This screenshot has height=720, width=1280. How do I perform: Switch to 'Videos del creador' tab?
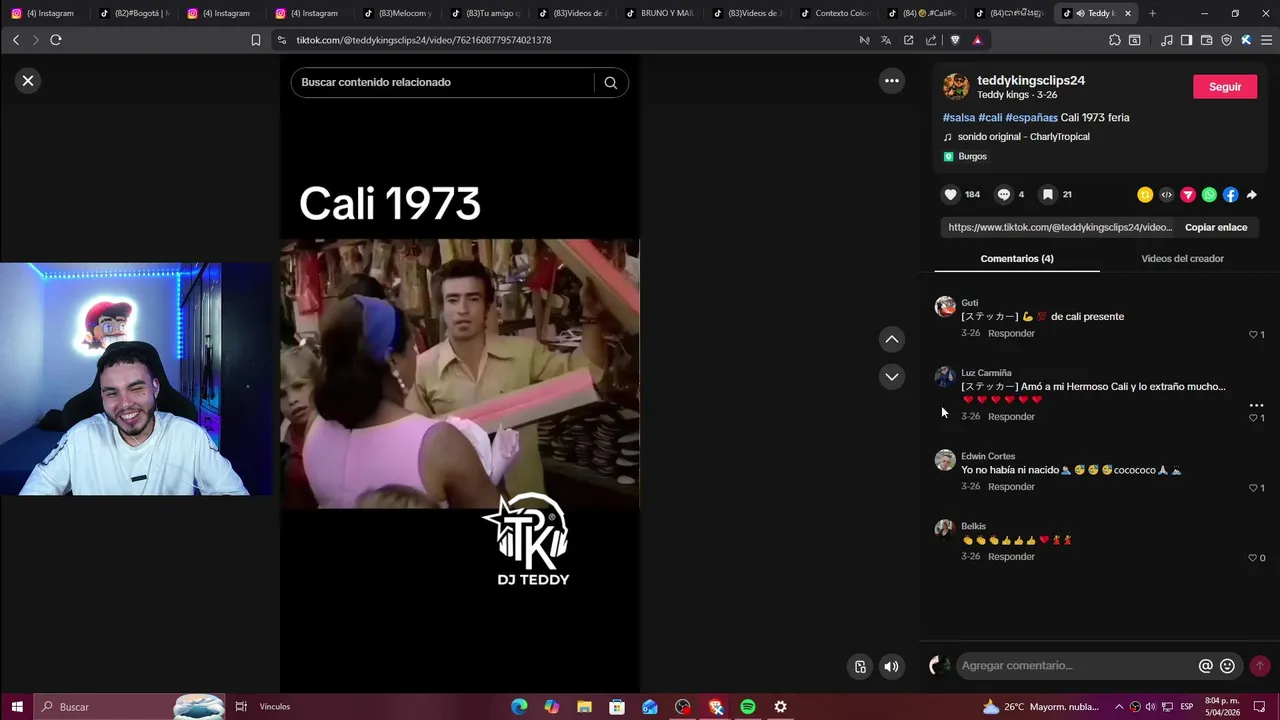coord(1182,259)
